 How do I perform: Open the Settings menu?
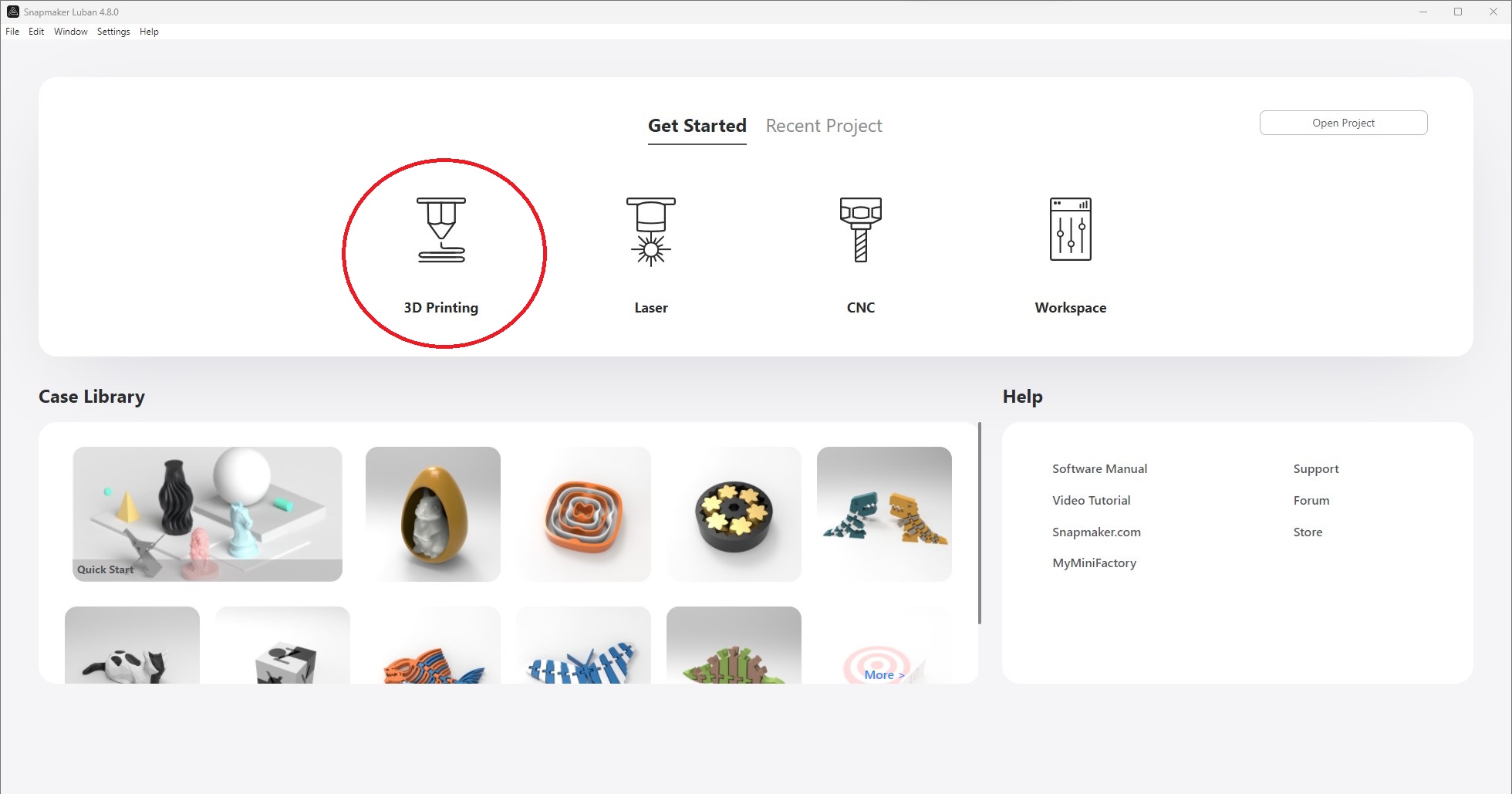pyautogui.click(x=113, y=32)
